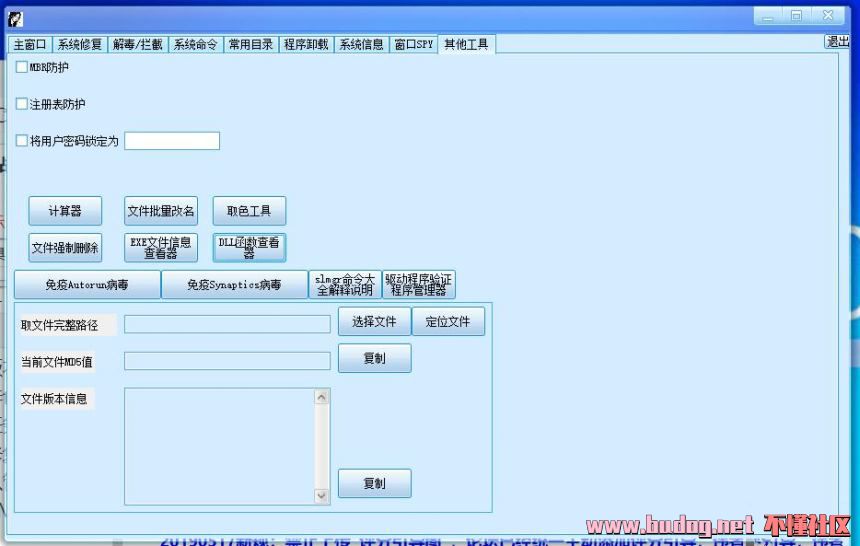
Task: Select the 解毒/拦截 tab
Action: point(137,45)
